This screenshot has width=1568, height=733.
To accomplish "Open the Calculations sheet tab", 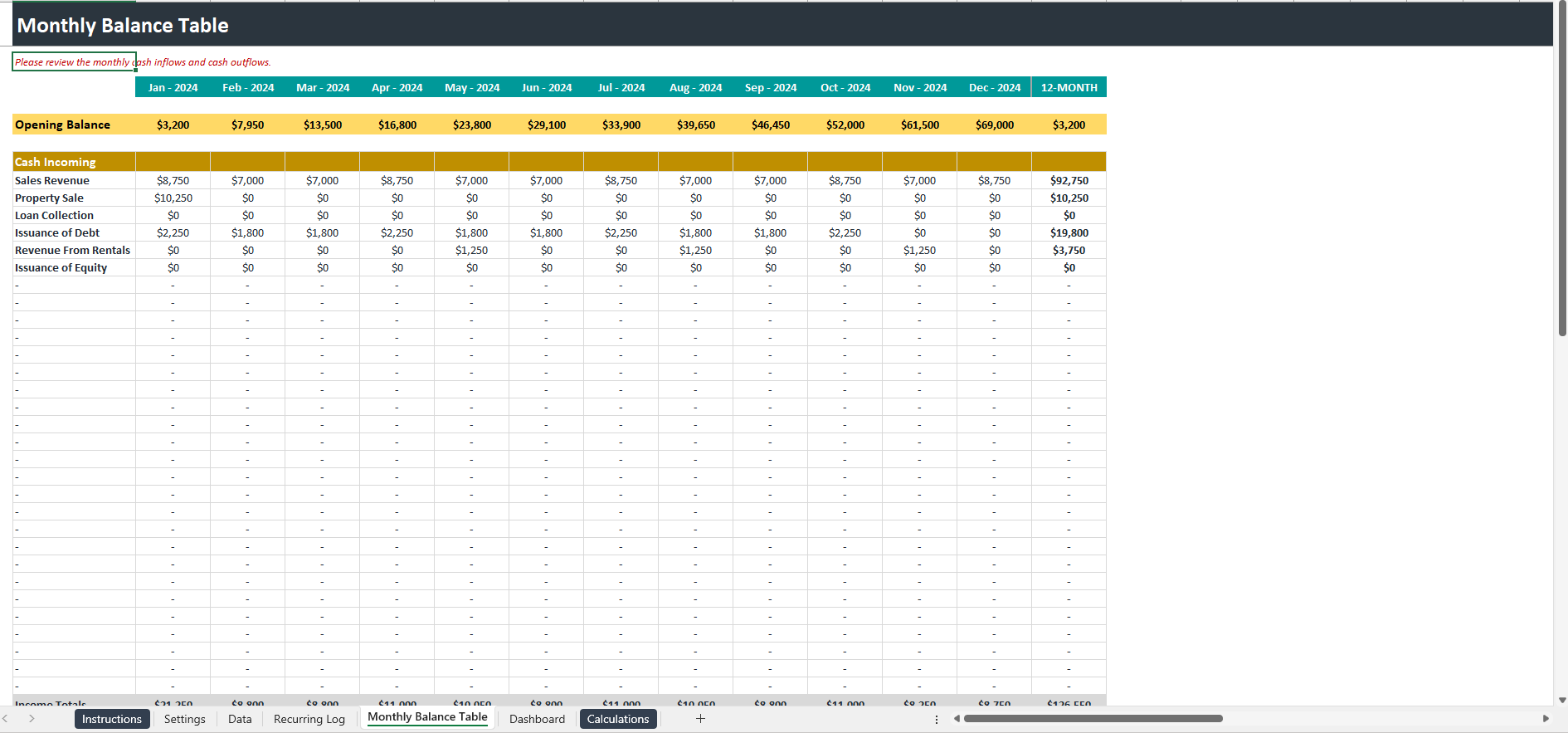I will pyautogui.click(x=618, y=719).
